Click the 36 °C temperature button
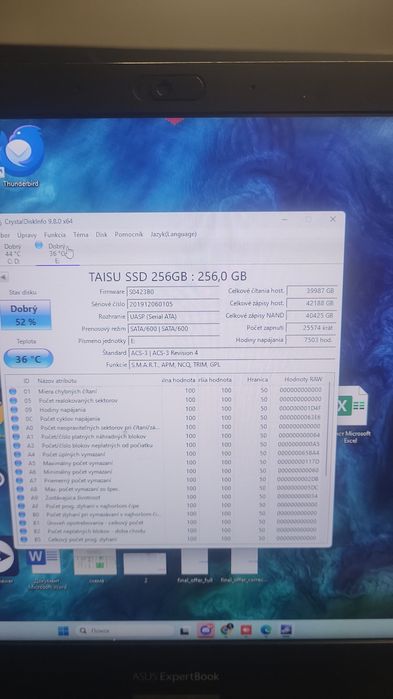The width and height of the screenshot is (393, 699). pos(28,358)
